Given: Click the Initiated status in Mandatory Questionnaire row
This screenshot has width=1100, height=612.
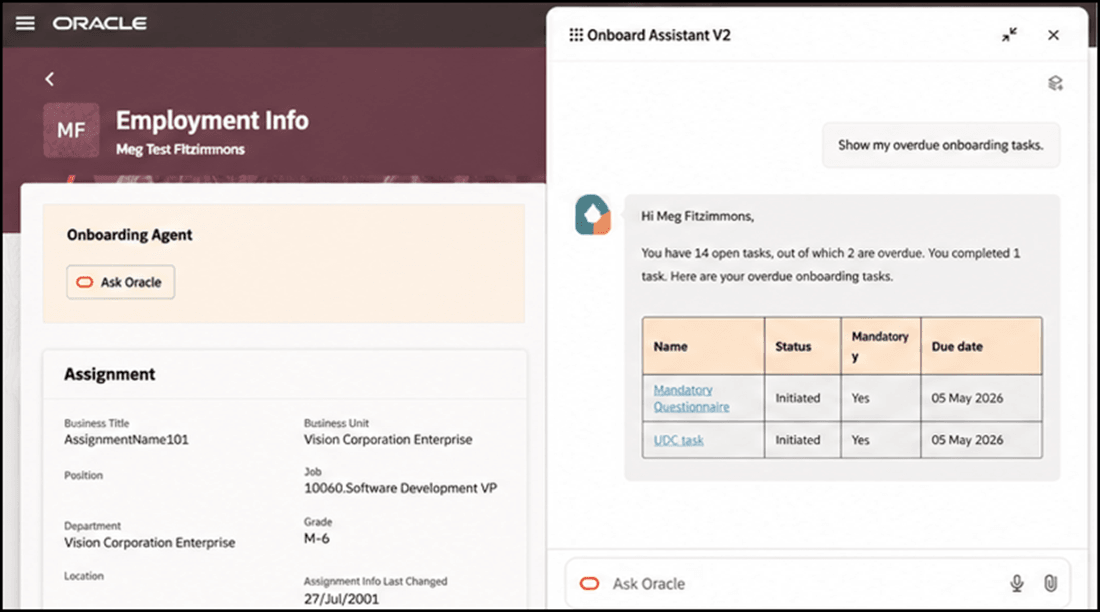Looking at the screenshot, I should (x=798, y=398).
